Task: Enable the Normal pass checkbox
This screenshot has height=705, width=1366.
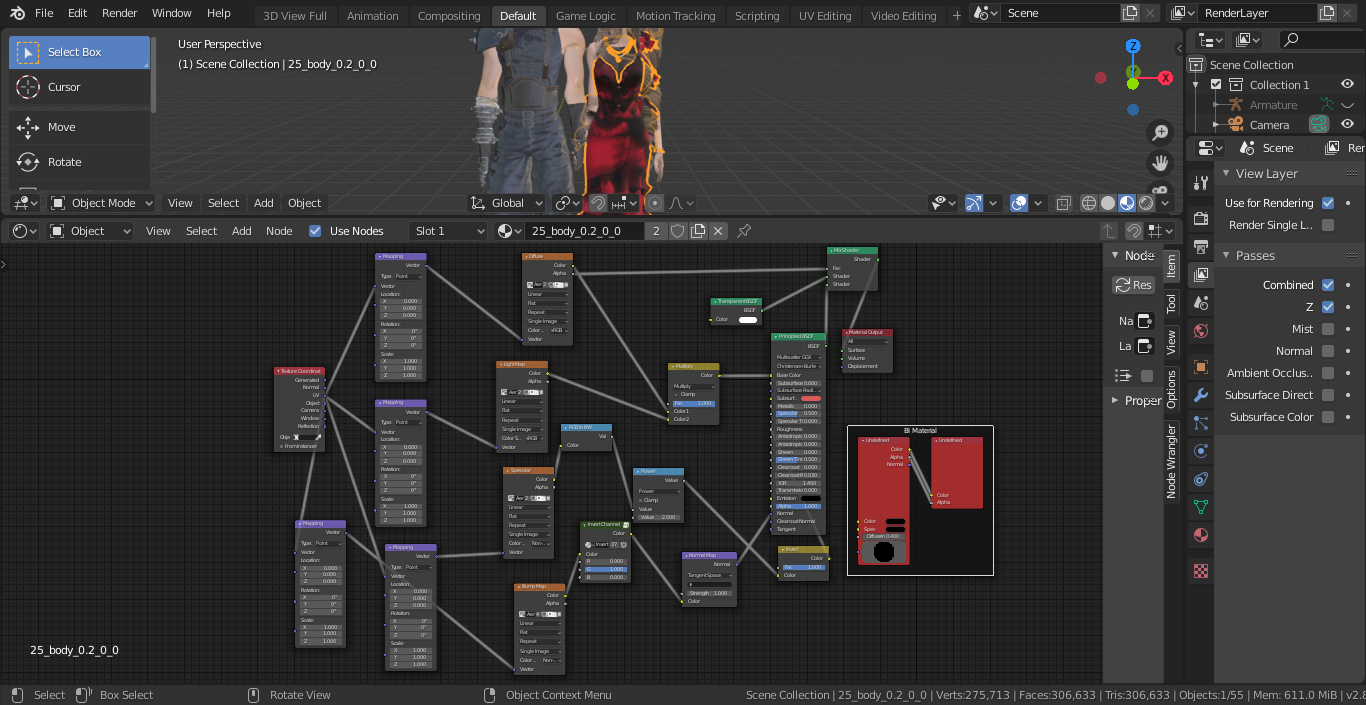Action: pyautogui.click(x=1328, y=351)
